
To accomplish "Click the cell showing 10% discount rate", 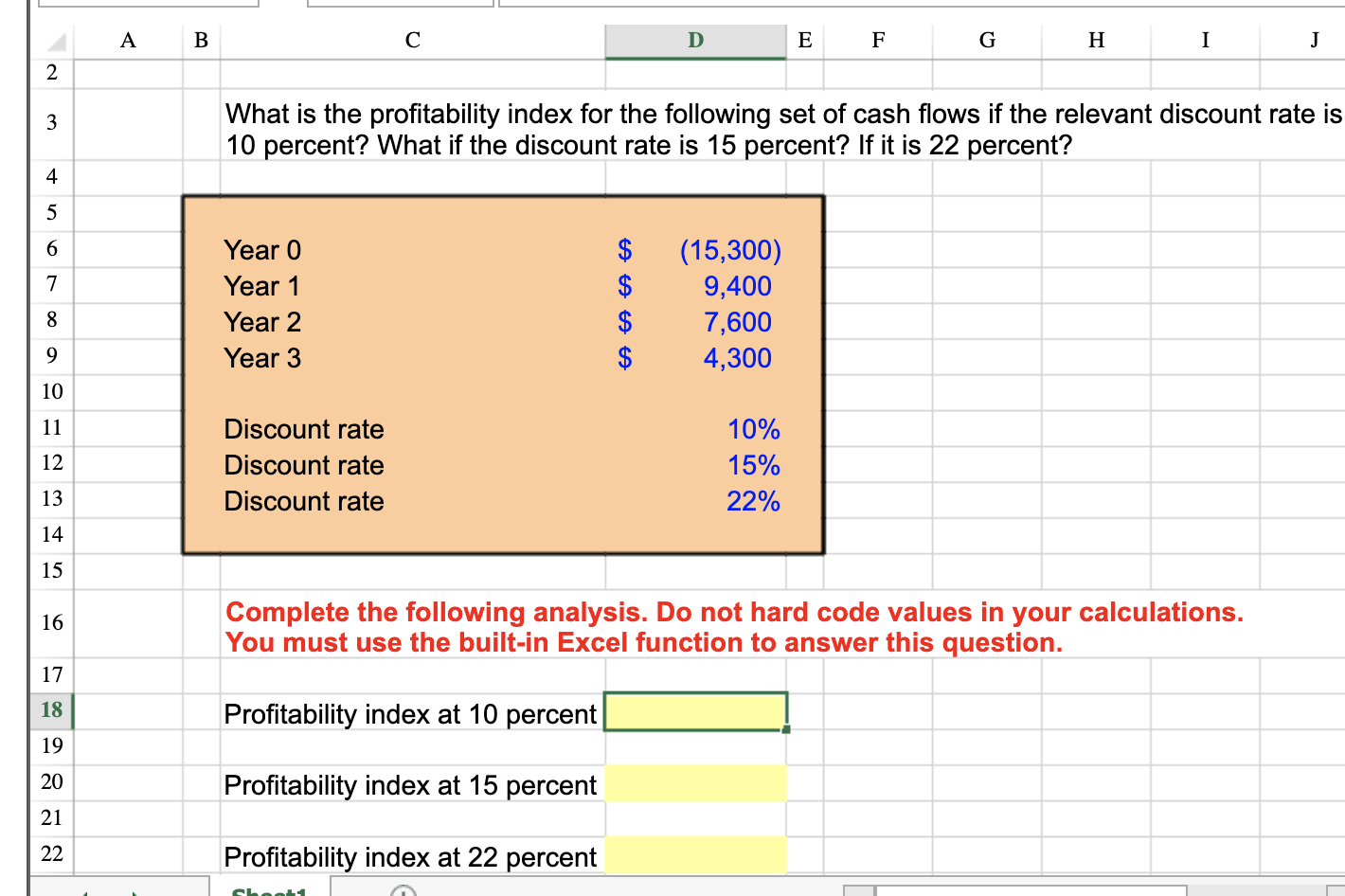I will pyautogui.click(x=695, y=428).
